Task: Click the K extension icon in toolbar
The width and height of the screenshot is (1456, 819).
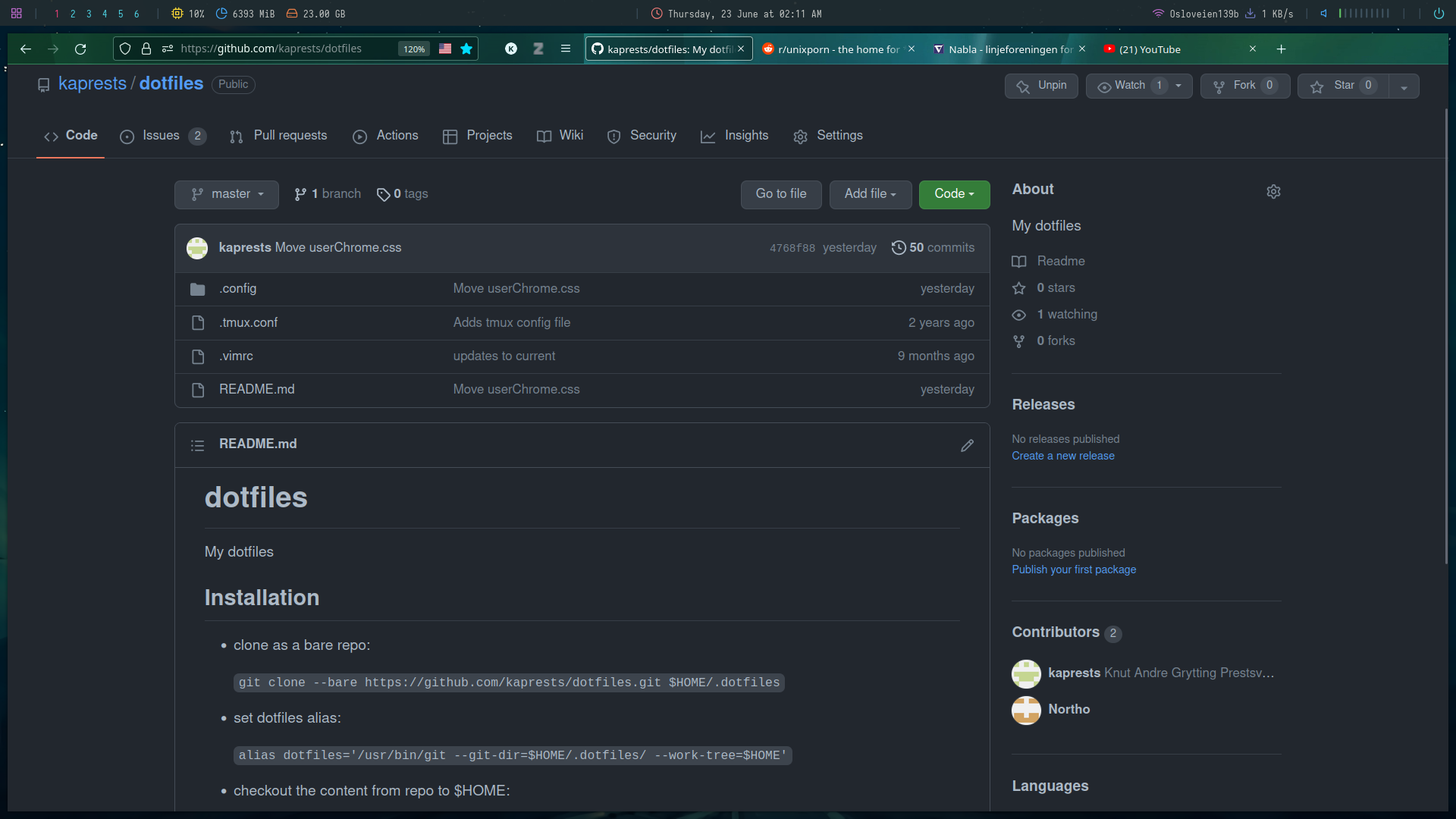Action: pos(511,49)
